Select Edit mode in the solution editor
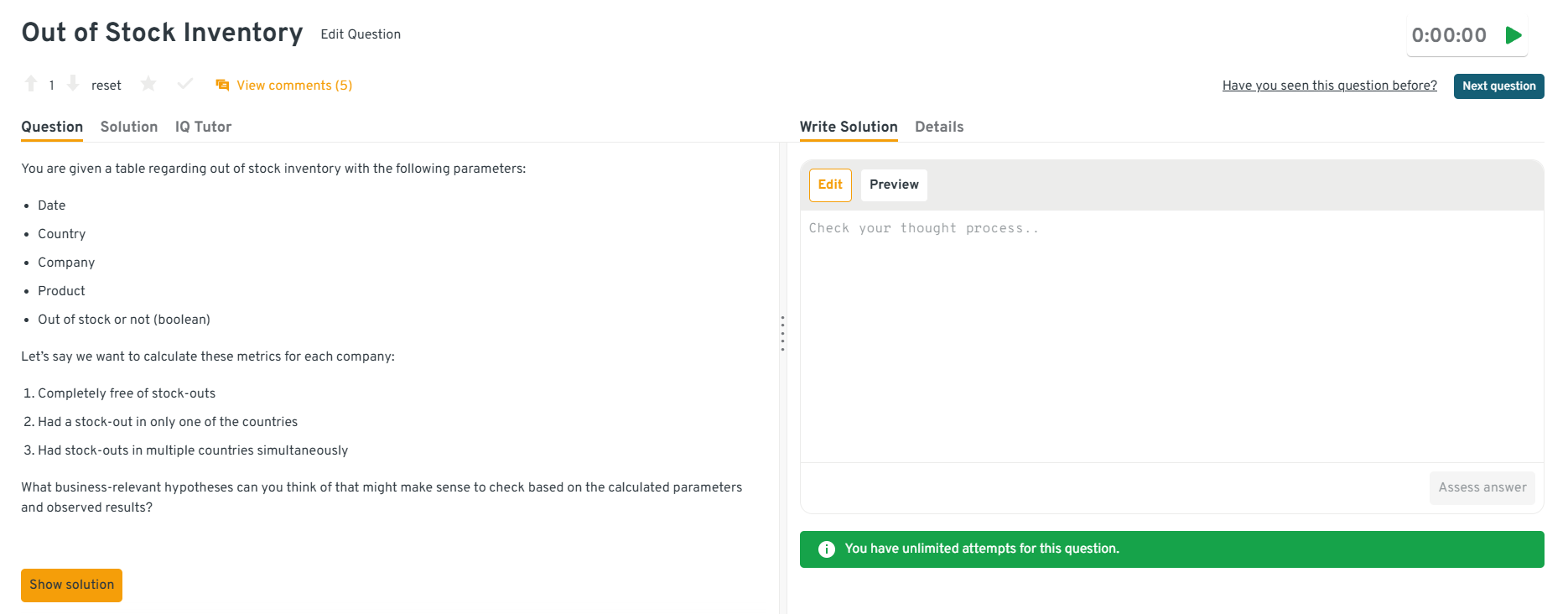The image size is (1568, 614). (x=830, y=185)
